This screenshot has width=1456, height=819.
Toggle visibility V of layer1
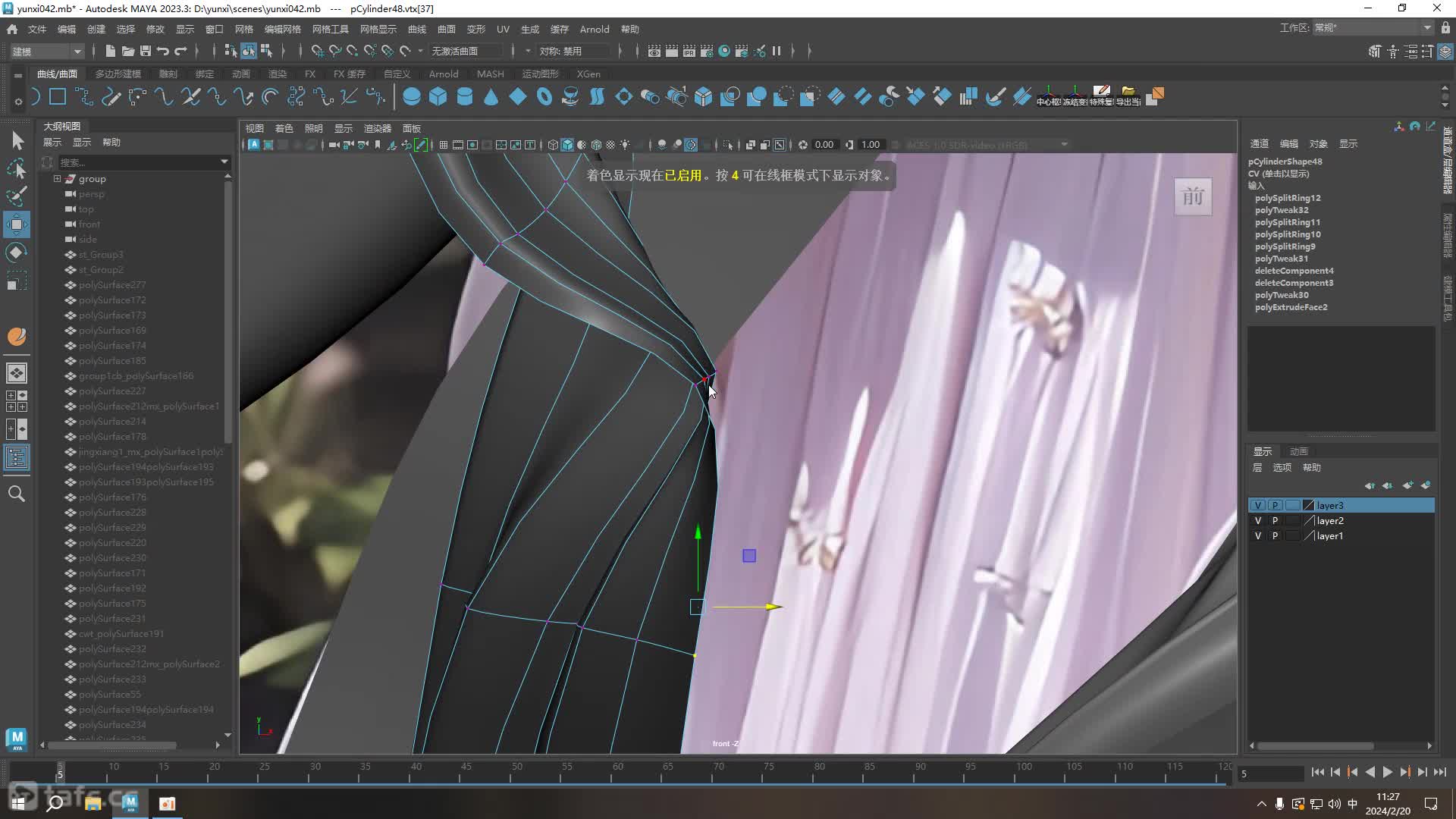click(x=1258, y=535)
